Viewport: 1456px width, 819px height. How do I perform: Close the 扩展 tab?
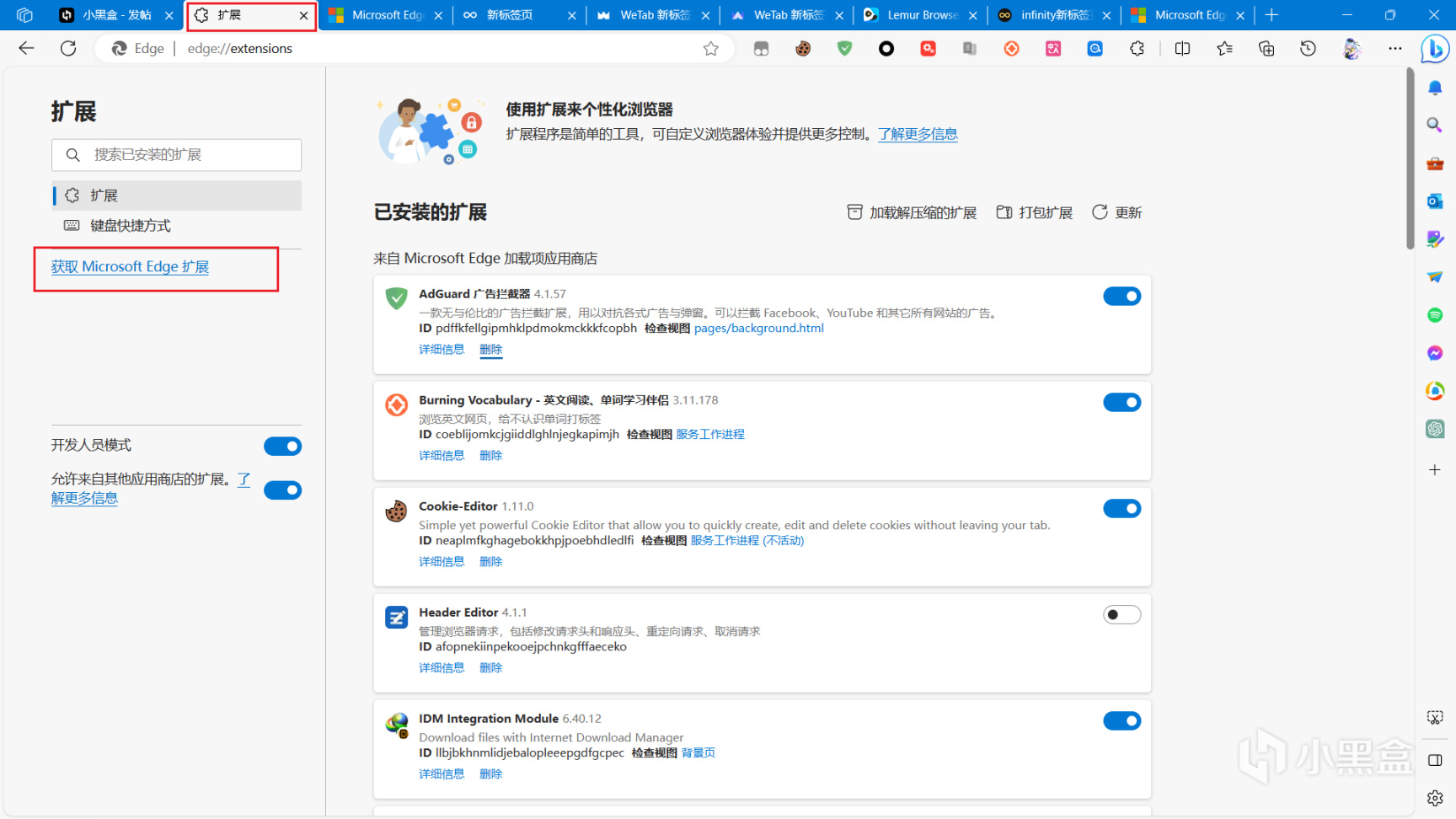[x=303, y=15]
